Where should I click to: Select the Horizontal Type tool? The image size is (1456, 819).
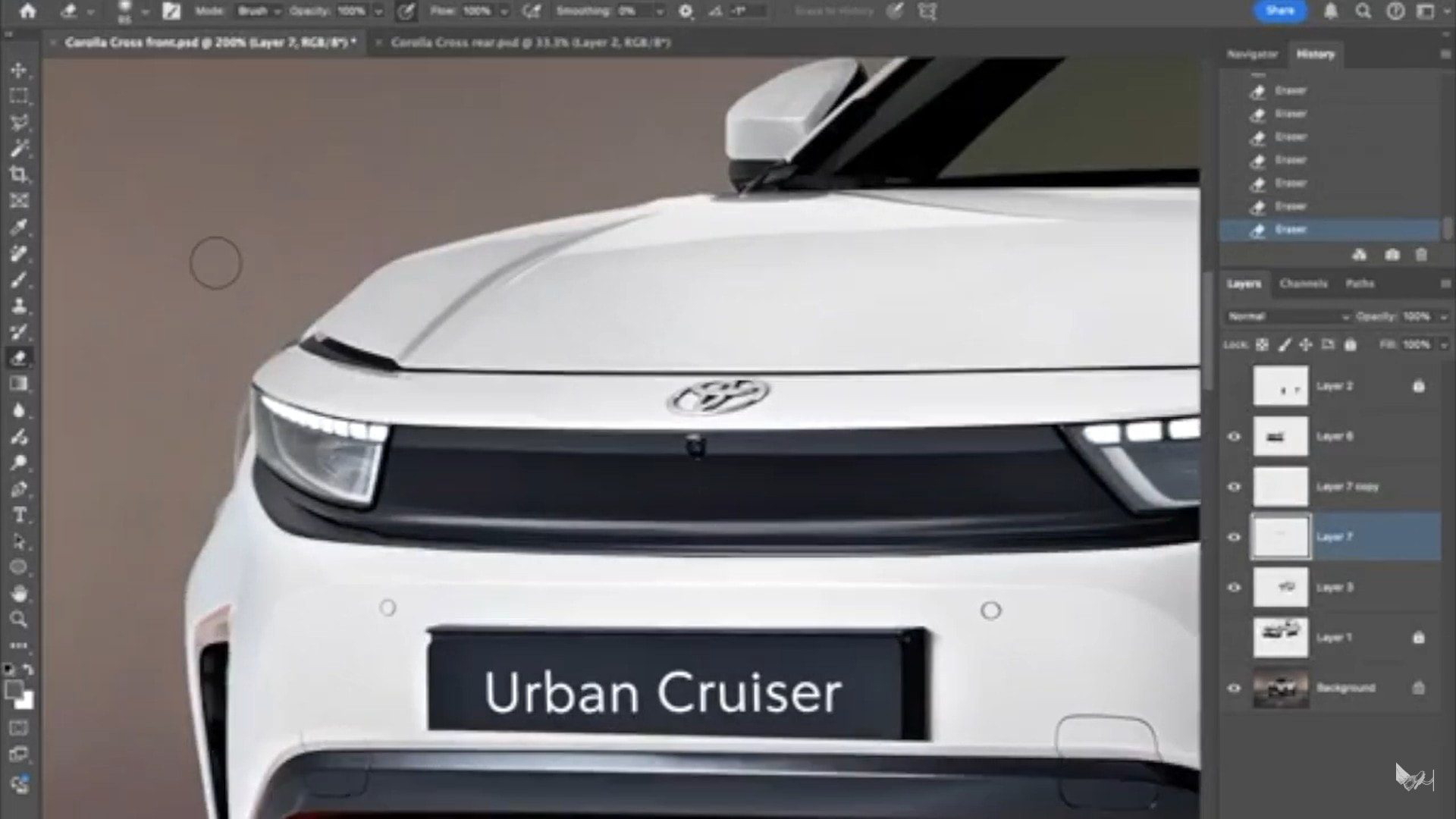19,516
